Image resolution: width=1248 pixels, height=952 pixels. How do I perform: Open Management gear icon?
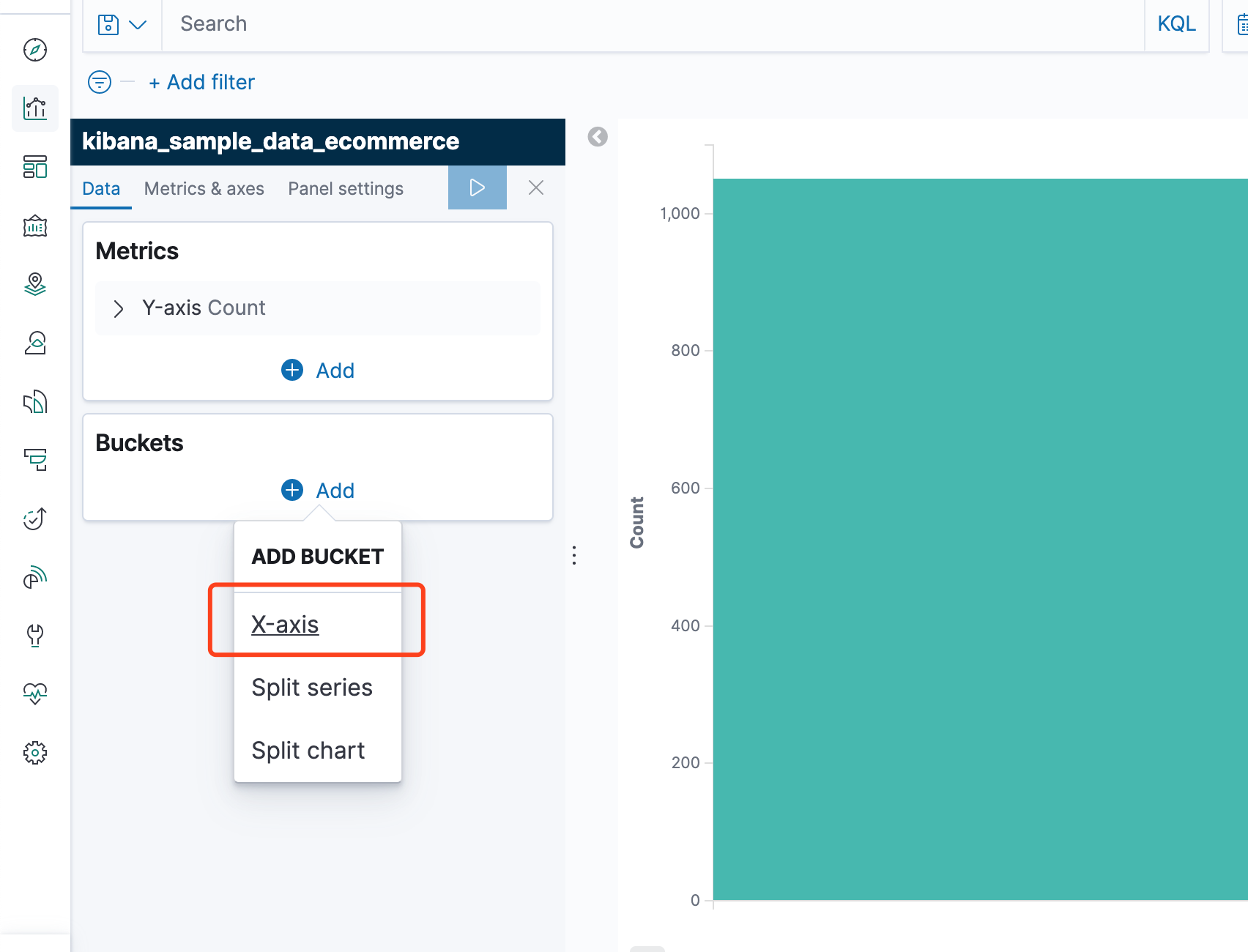click(35, 753)
